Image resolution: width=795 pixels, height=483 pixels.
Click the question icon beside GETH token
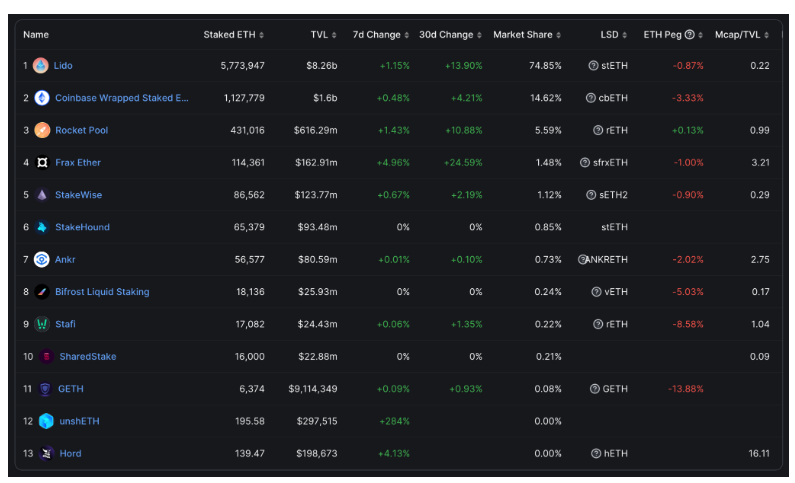coord(595,389)
